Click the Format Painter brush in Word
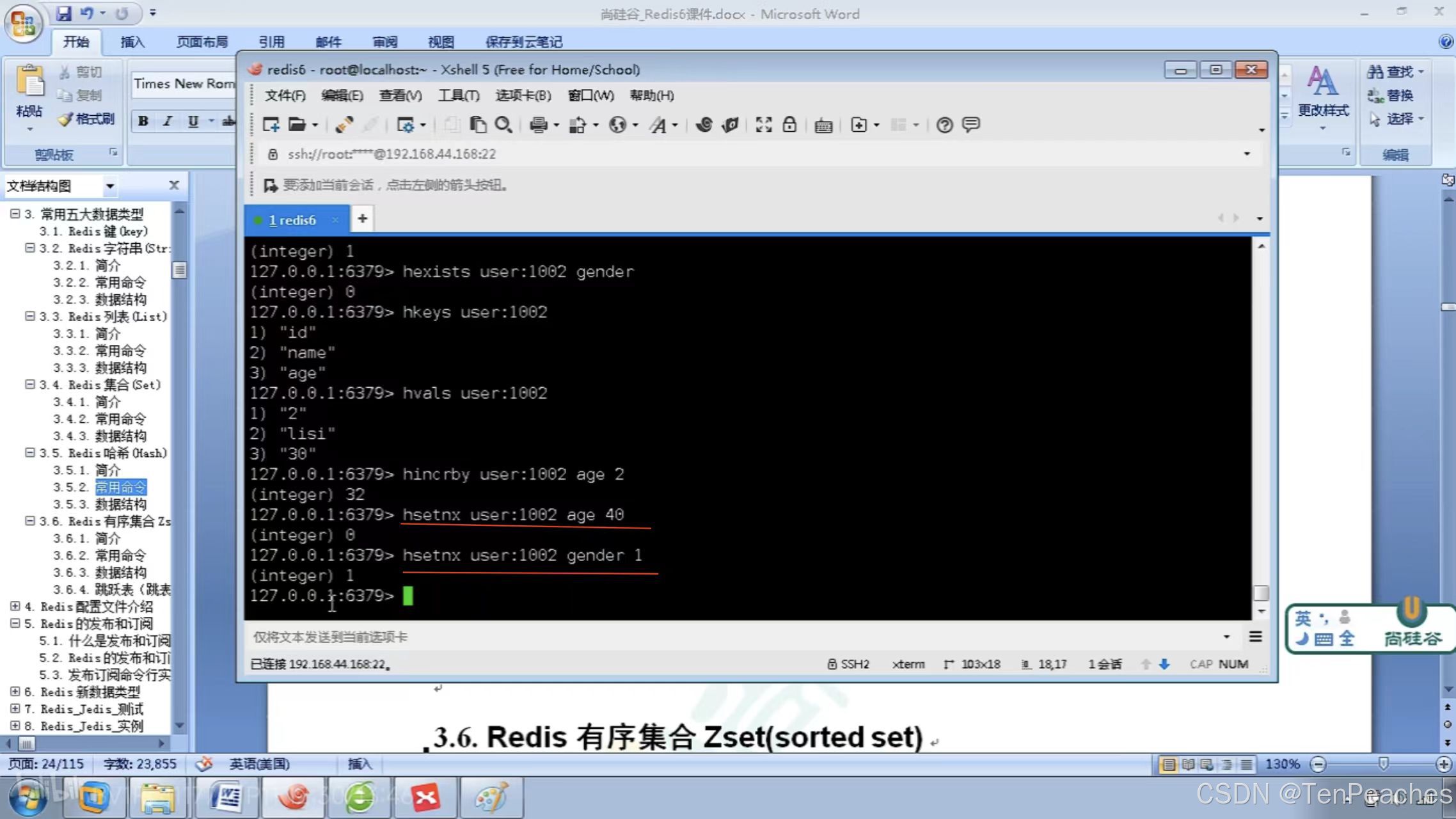The image size is (1456, 819). (86, 119)
